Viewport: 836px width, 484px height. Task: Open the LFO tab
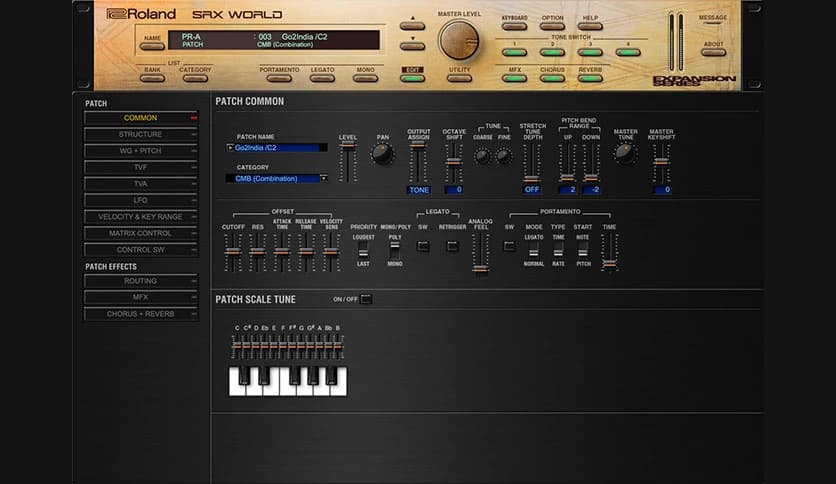coord(141,200)
